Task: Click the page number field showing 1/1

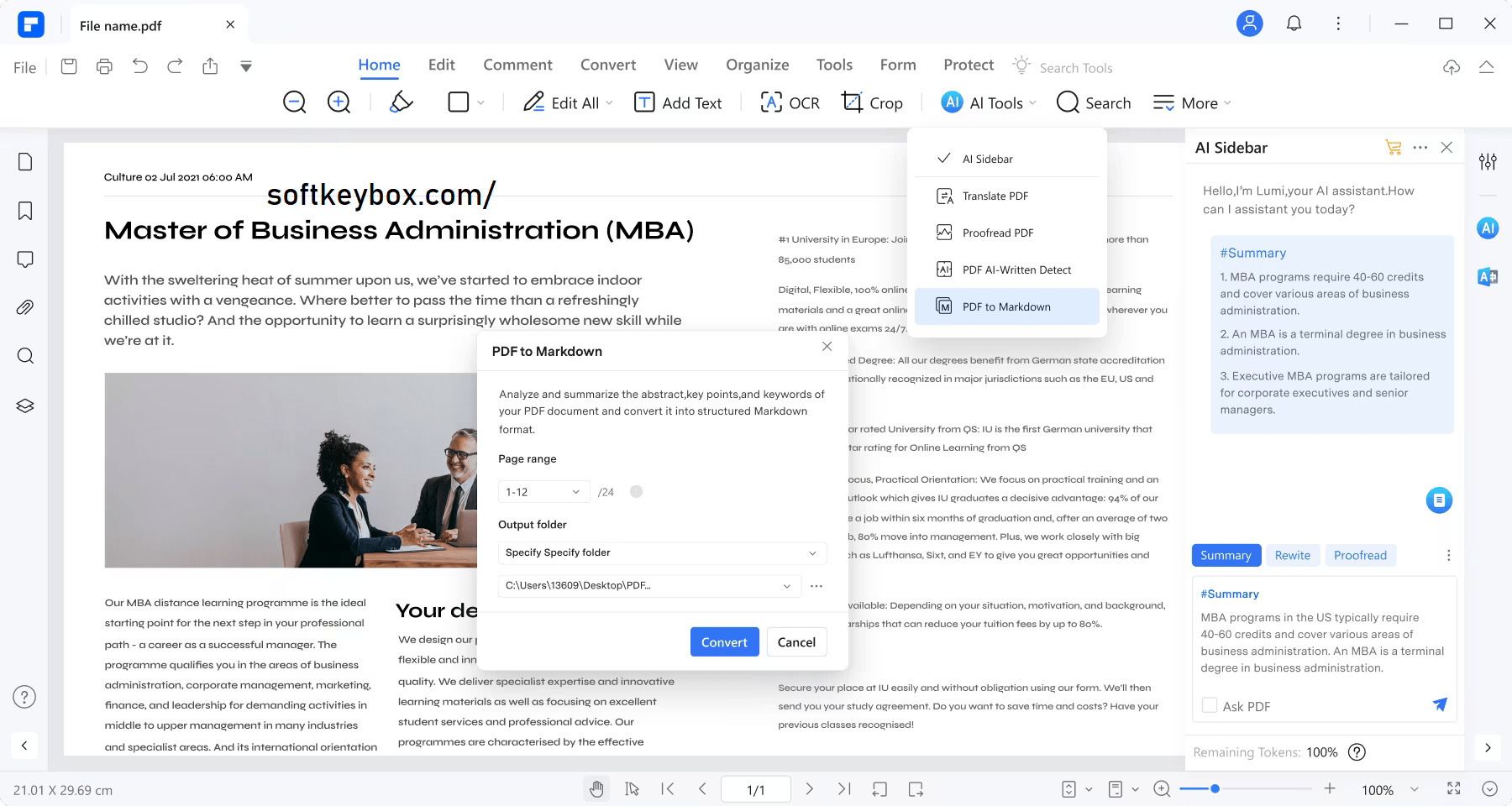Action: (x=755, y=788)
